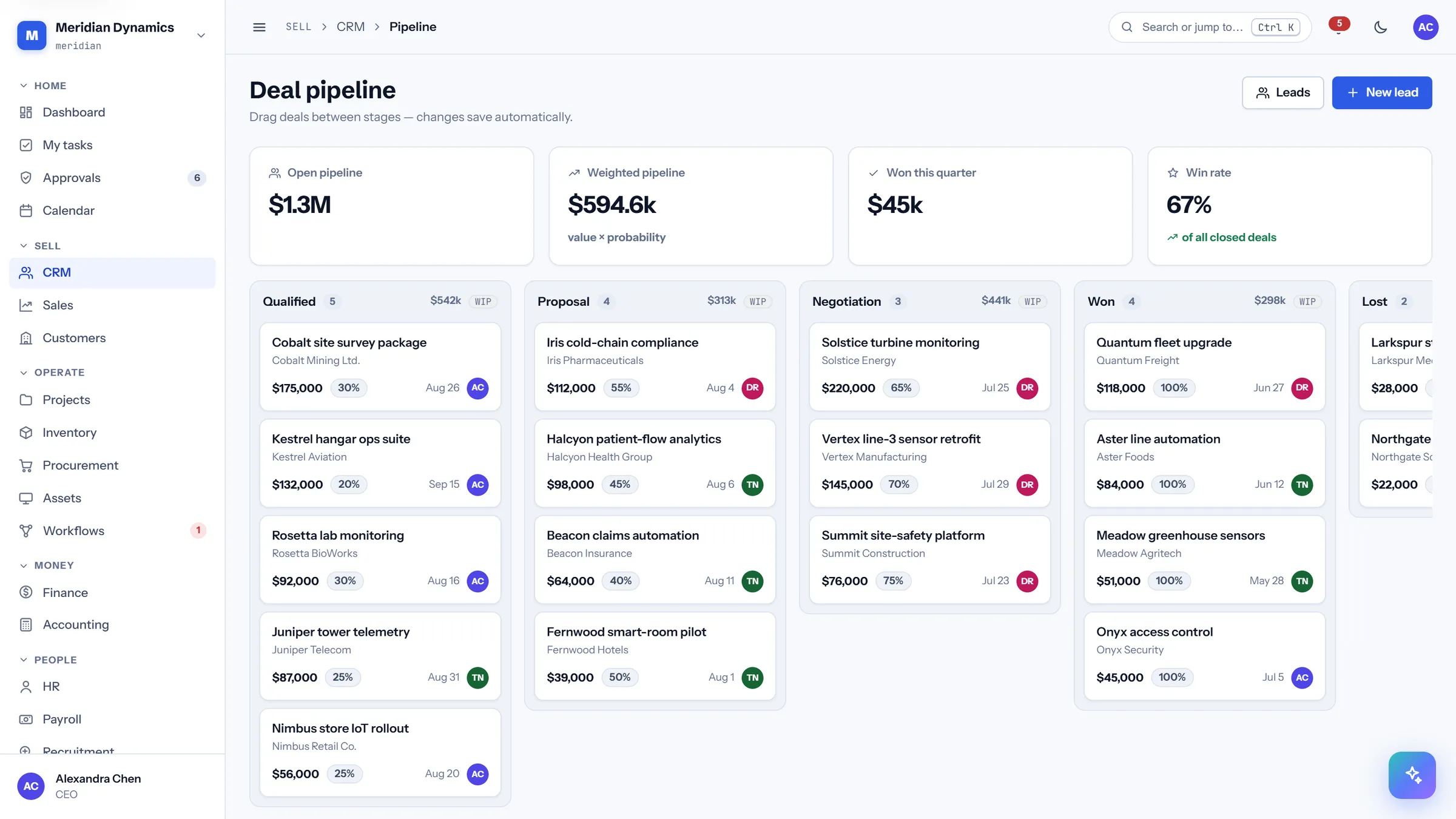
Task: Click TN avatar on Halcyon patient-flow analytics card
Action: pos(752,485)
